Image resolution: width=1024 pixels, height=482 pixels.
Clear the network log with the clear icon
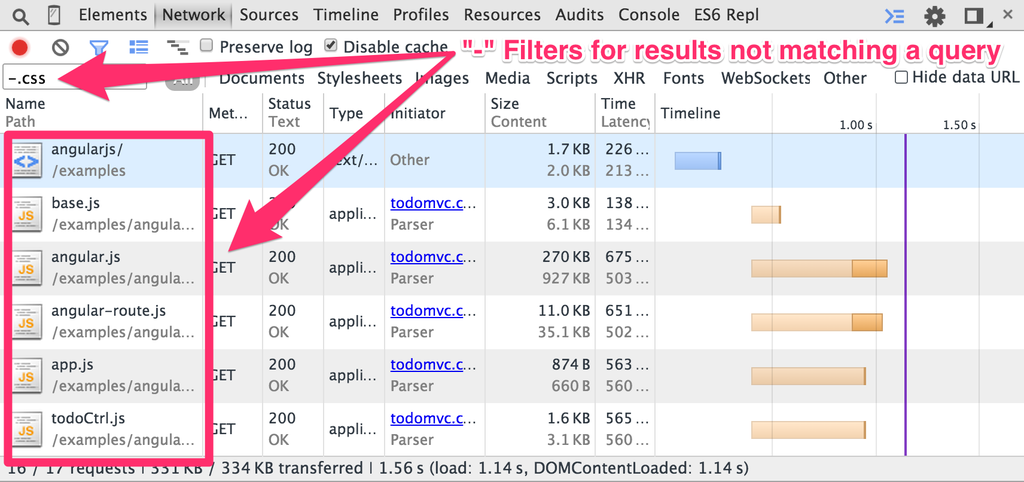tap(61, 47)
